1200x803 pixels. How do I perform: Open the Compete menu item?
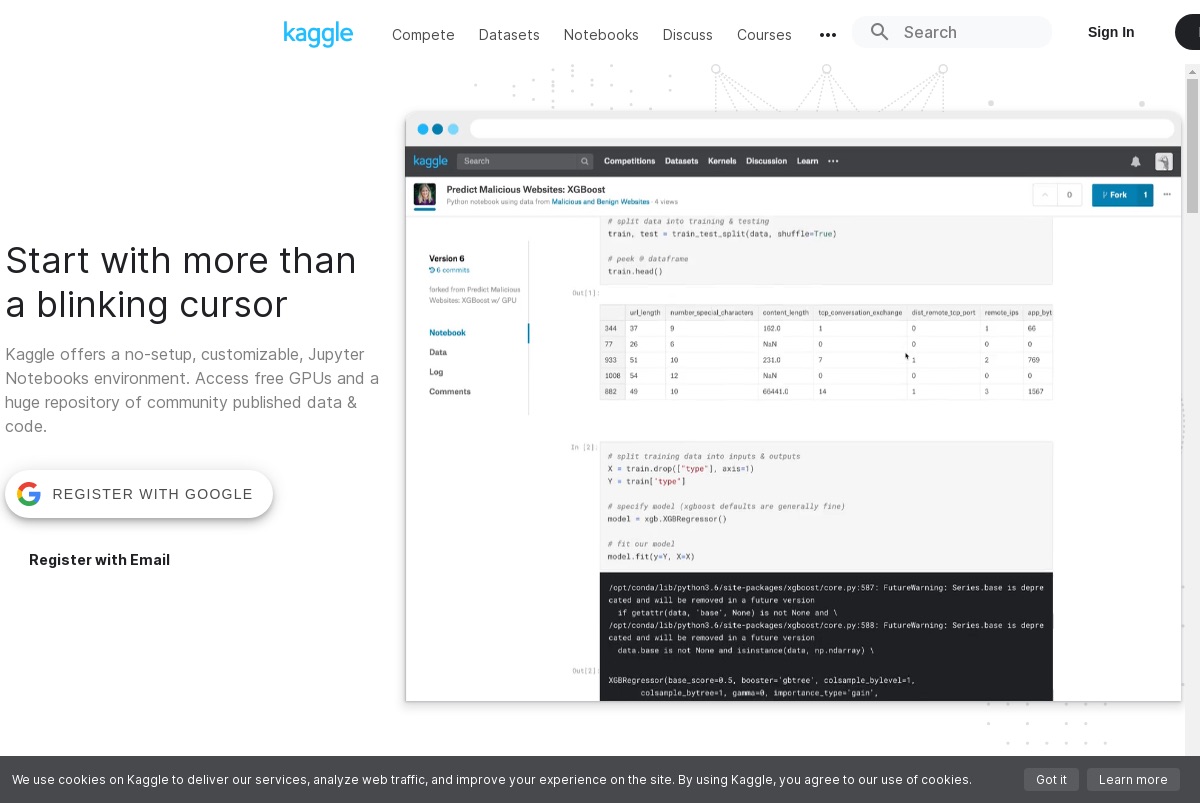click(x=423, y=35)
